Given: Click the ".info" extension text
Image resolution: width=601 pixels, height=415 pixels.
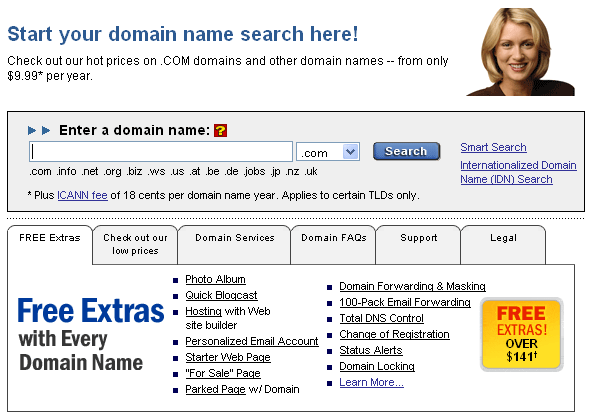Looking at the screenshot, I should coord(66,171).
